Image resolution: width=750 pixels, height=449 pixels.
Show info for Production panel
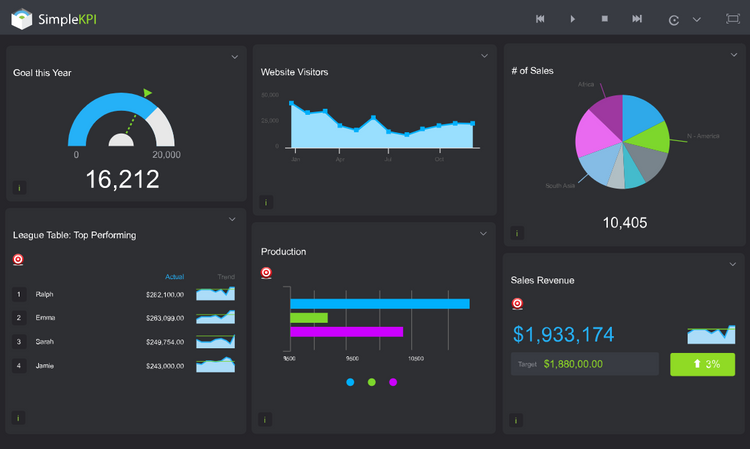coord(265,419)
